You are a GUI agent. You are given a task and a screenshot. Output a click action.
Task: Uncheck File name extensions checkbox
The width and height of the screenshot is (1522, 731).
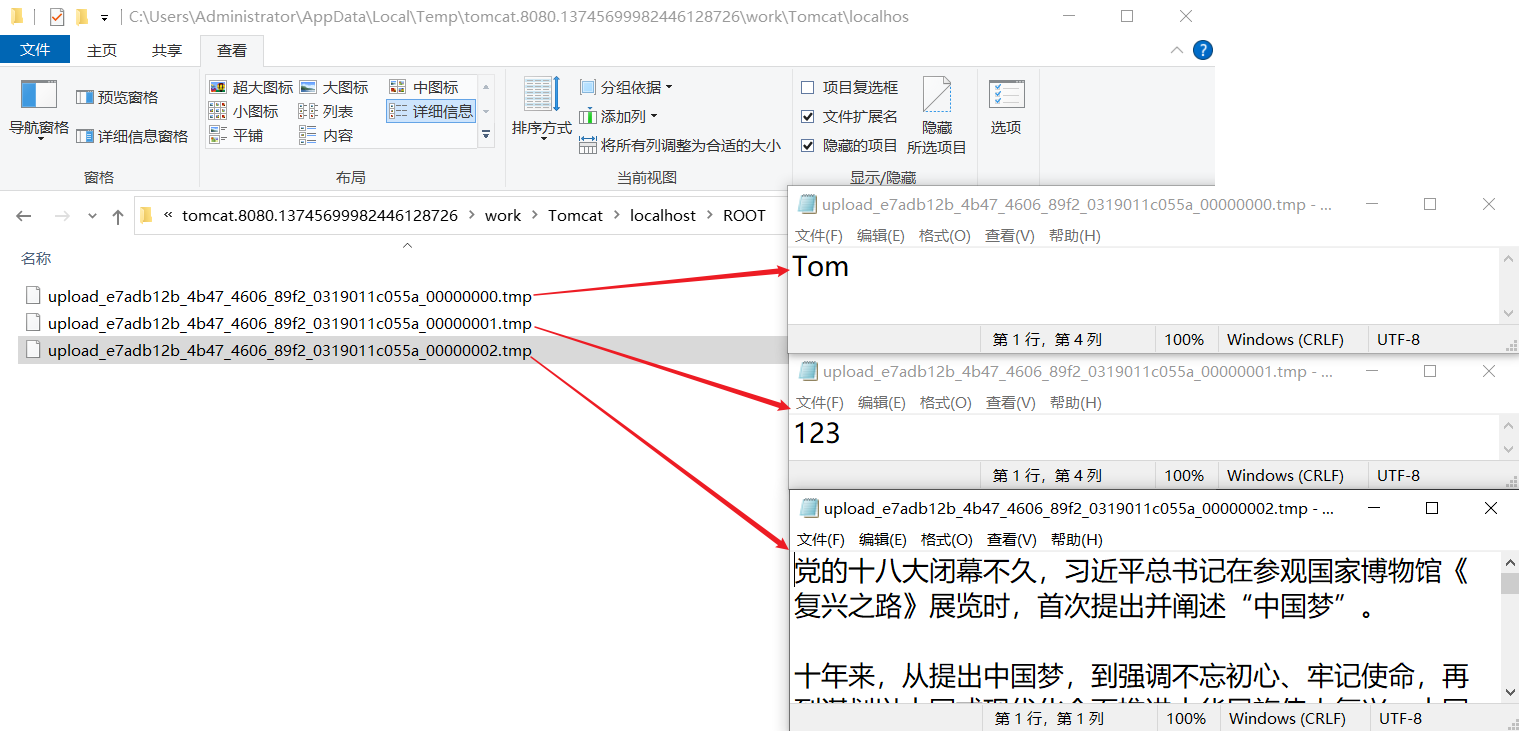[808, 117]
